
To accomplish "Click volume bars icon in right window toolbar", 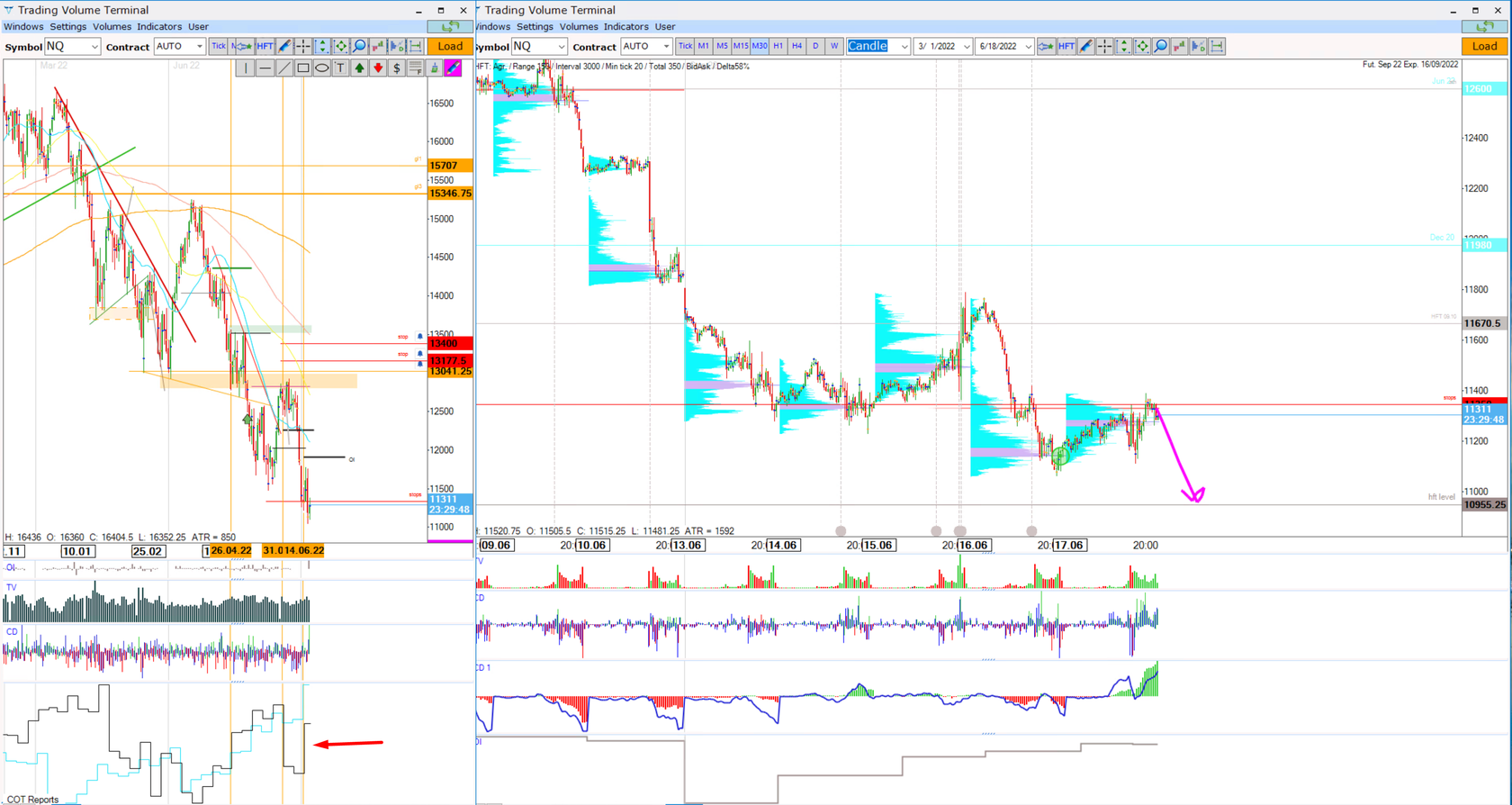I will coord(1179,46).
